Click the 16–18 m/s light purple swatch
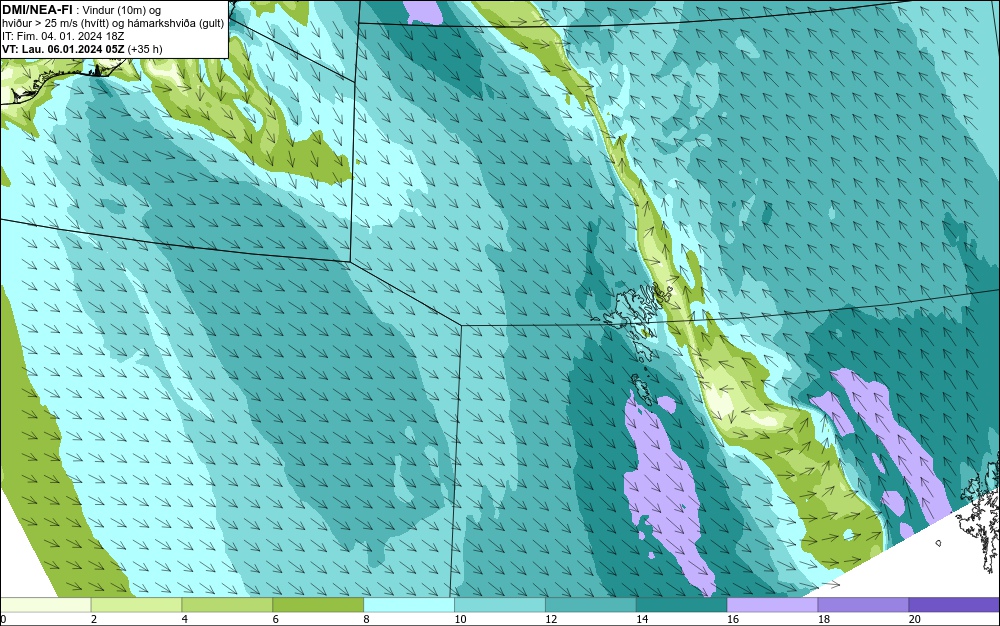 tap(772, 605)
